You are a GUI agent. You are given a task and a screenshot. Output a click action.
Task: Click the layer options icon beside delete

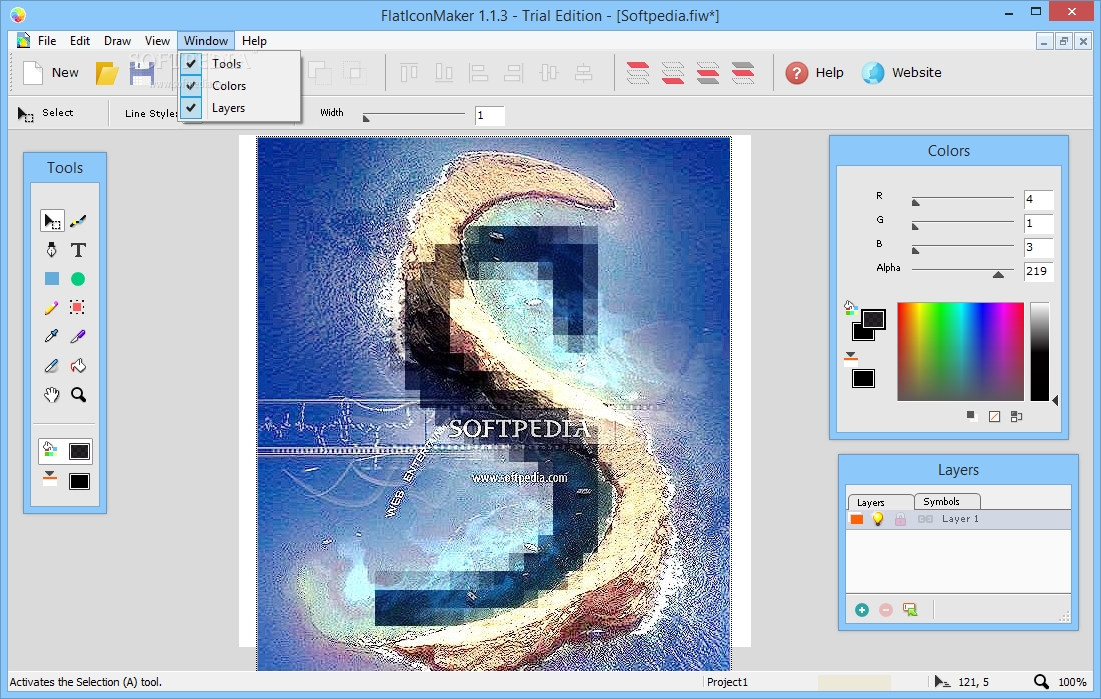pyautogui.click(x=910, y=610)
